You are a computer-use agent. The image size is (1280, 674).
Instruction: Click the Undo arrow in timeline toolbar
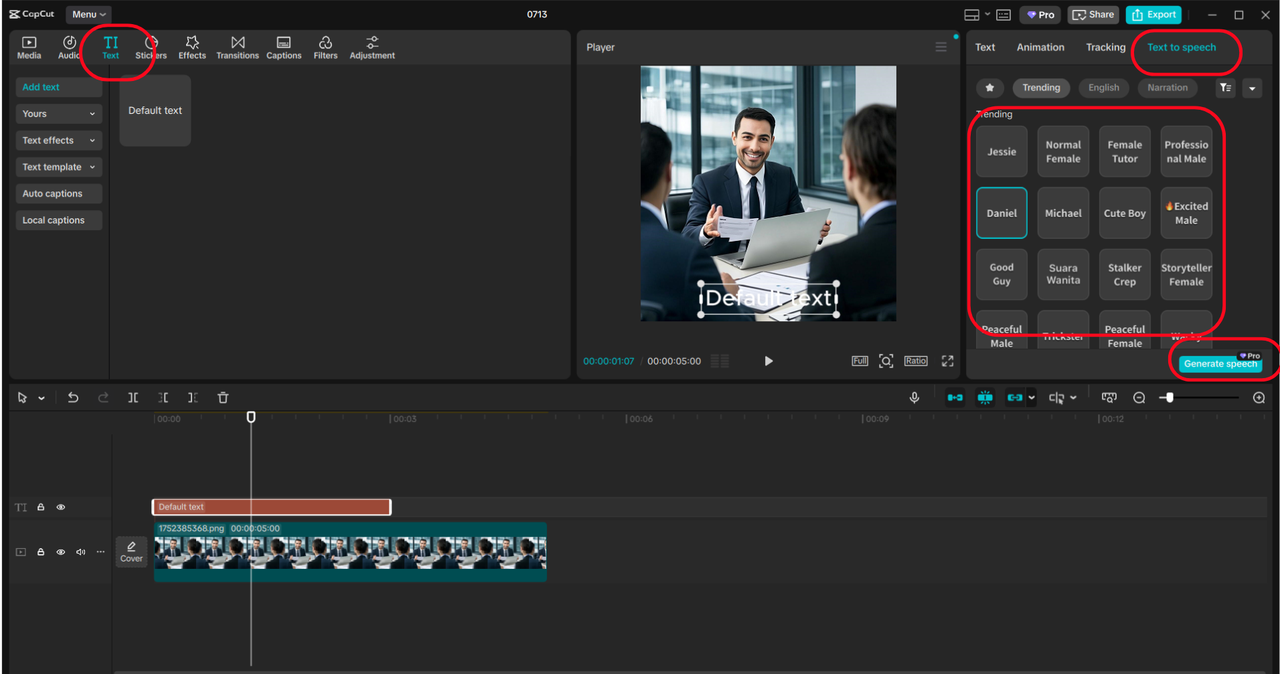coord(73,398)
